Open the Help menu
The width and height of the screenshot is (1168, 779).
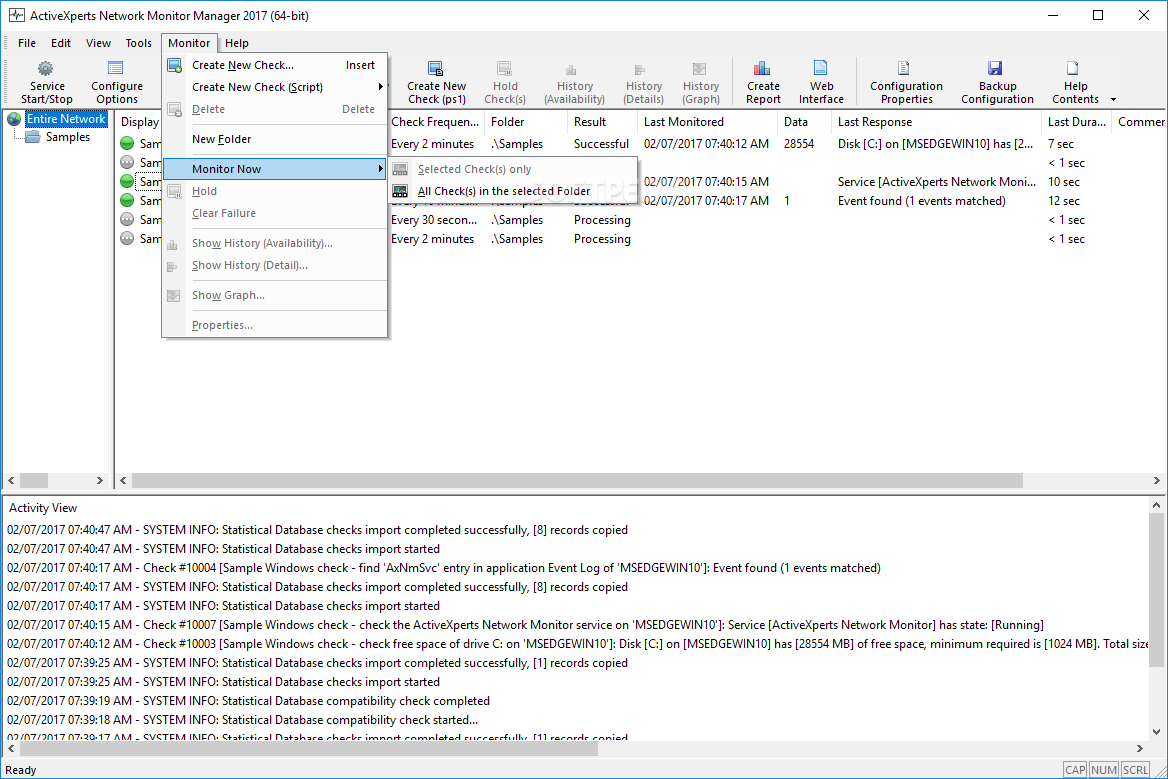[237, 43]
